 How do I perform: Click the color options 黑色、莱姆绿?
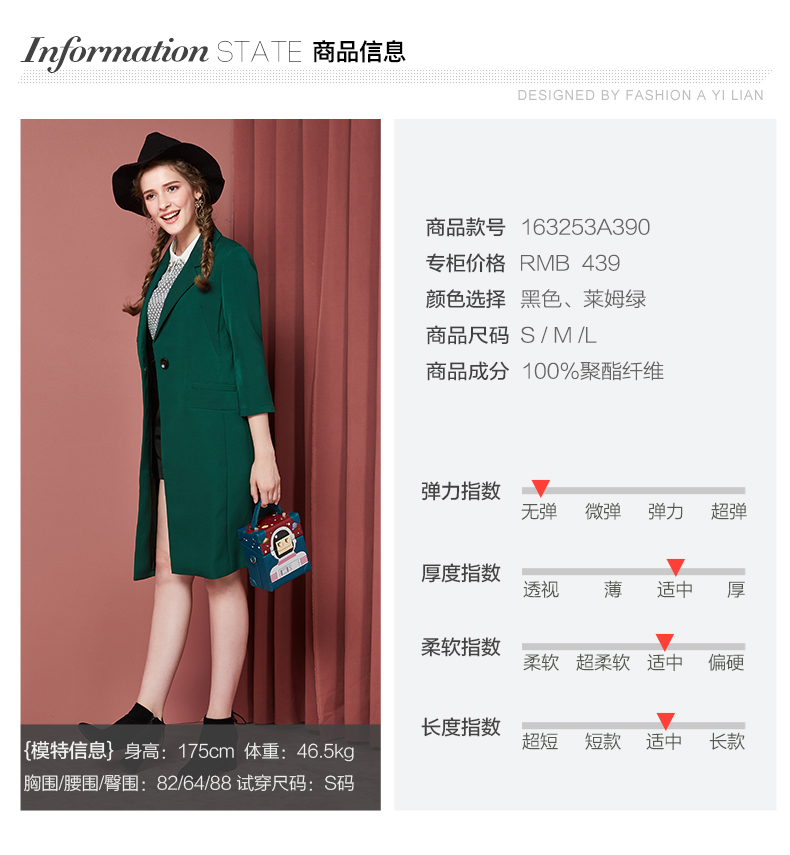pyautogui.click(x=583, y=299)
